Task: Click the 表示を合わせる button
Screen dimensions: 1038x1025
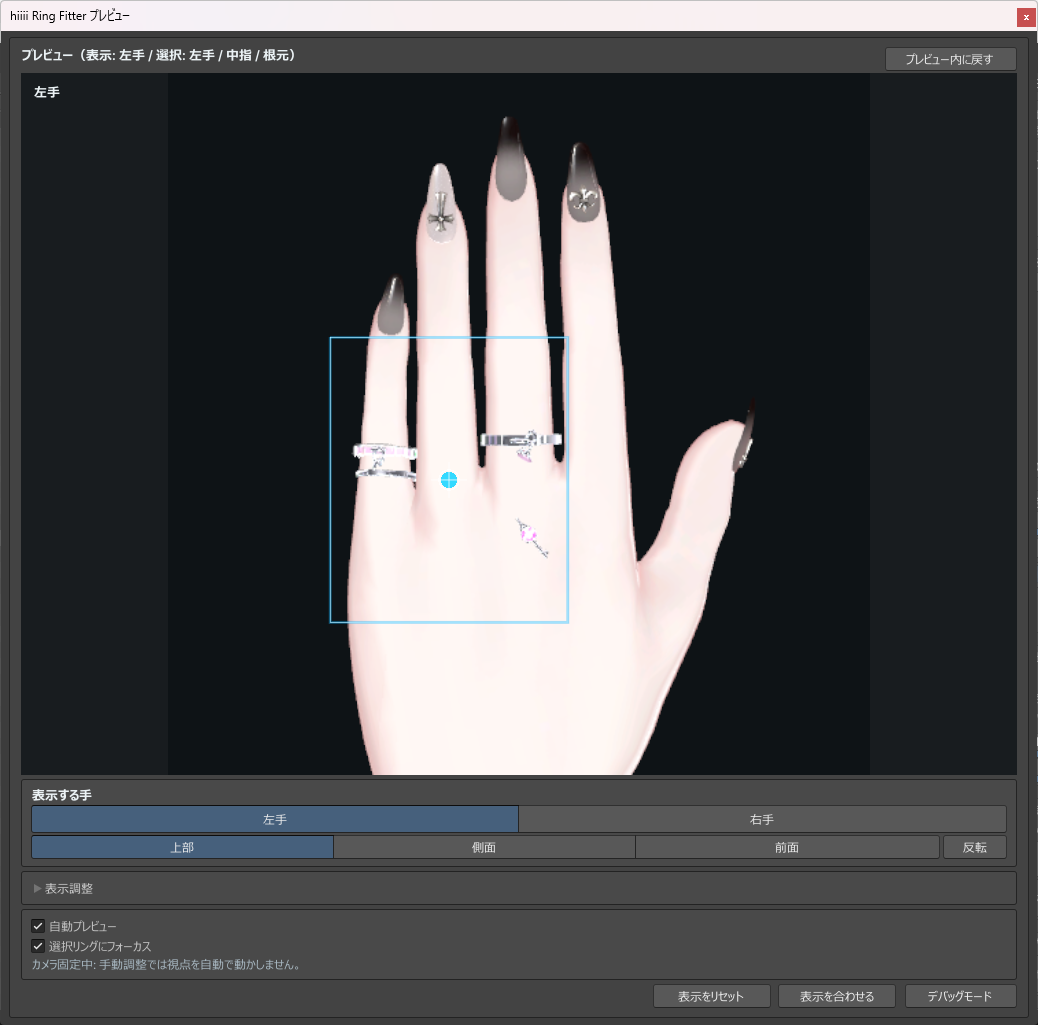Action: click(x=837, y=996)
